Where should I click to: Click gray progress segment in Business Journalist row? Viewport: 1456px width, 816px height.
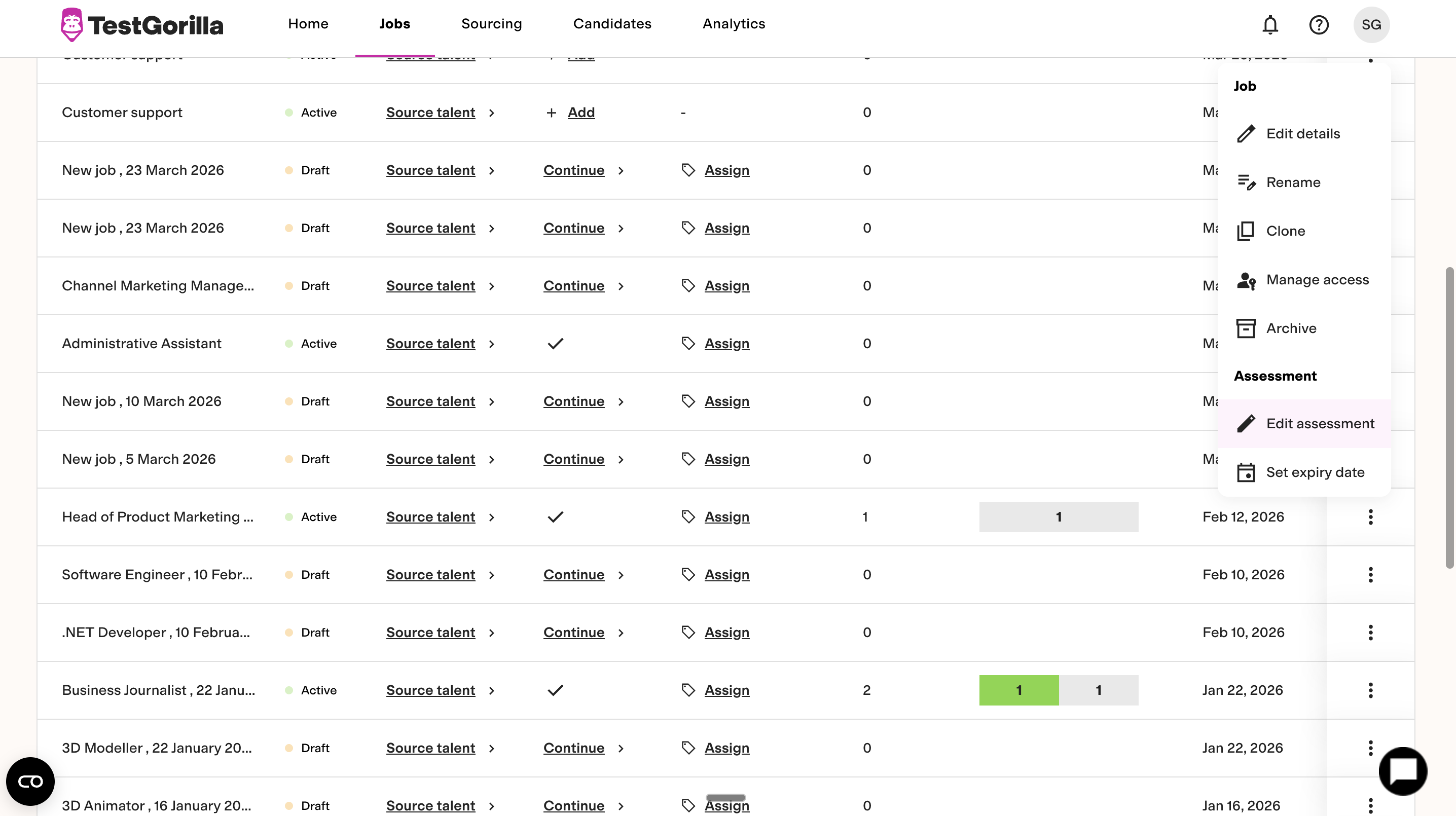pos(1098,690)
